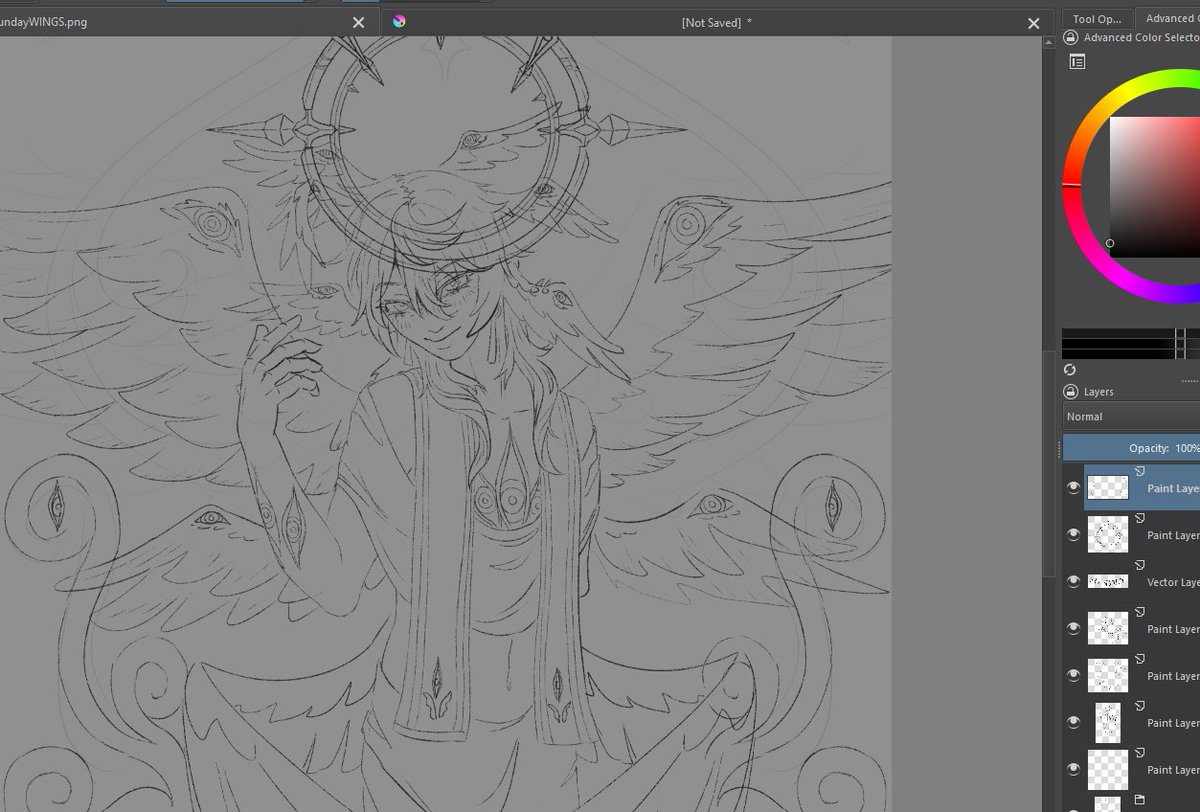This screenshot has width=1200, height=812.
Task: Click the Krita icon on [Not Saved] tab
Action: 399,21
